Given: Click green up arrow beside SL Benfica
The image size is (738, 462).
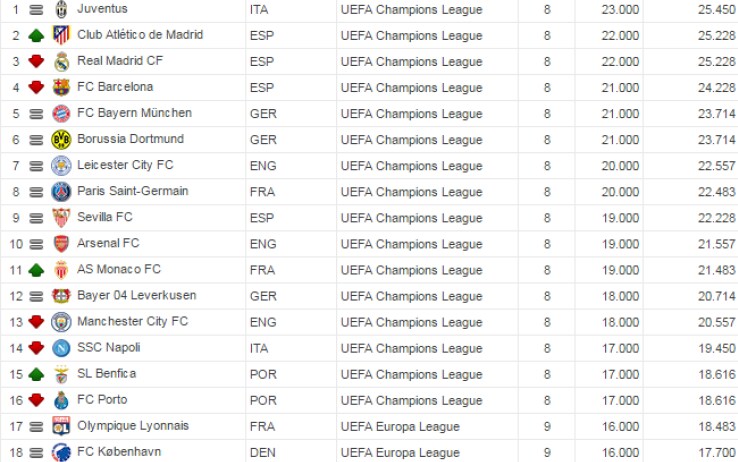Looking at the screenshot, I should tap(36, 374).
